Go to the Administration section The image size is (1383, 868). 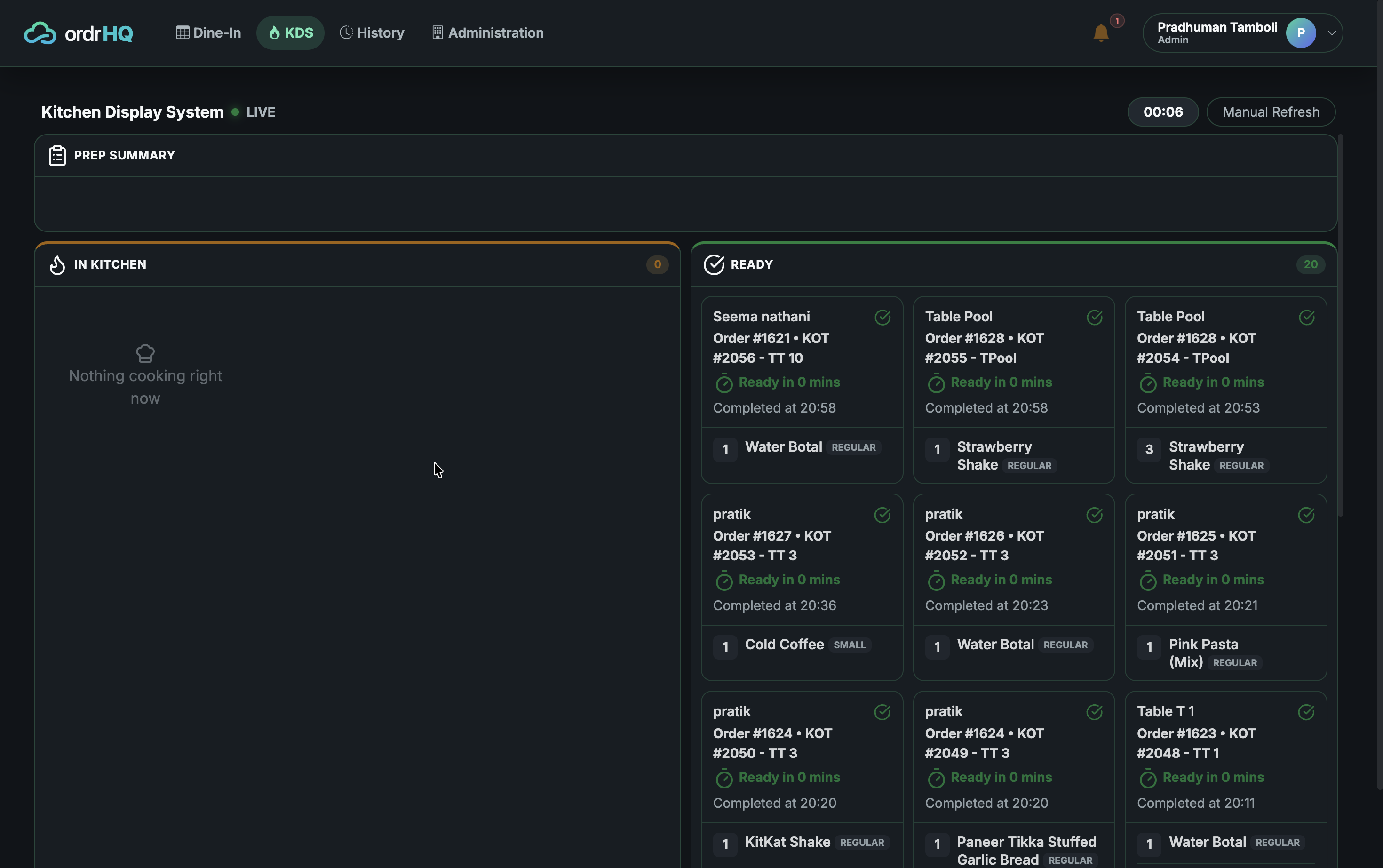click(x=488, y=33)
